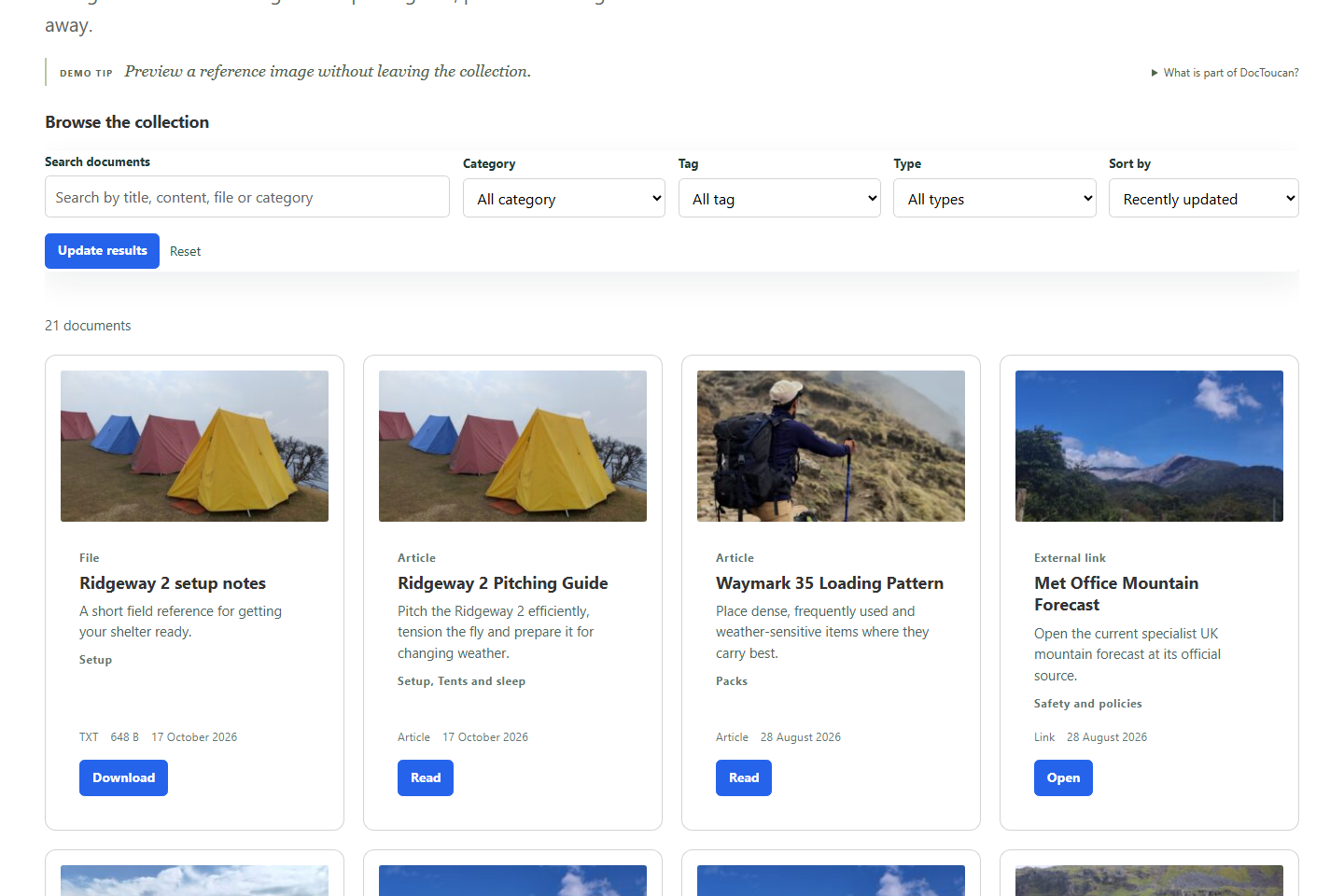Open the 'Waymark 35 Loading Pattern' title
The width and height of the screenshot is (1344, 896).
(x=830, y=583)
